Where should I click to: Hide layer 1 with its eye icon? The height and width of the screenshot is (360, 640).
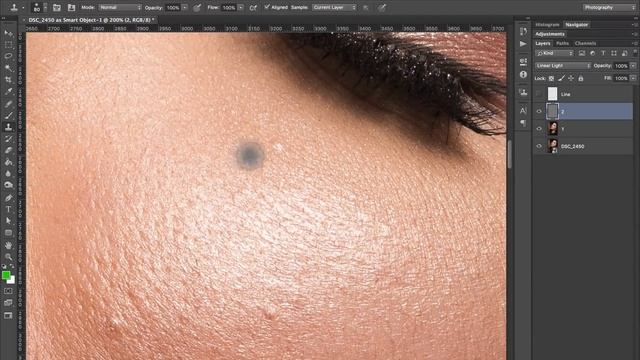(x=539, y=129)
